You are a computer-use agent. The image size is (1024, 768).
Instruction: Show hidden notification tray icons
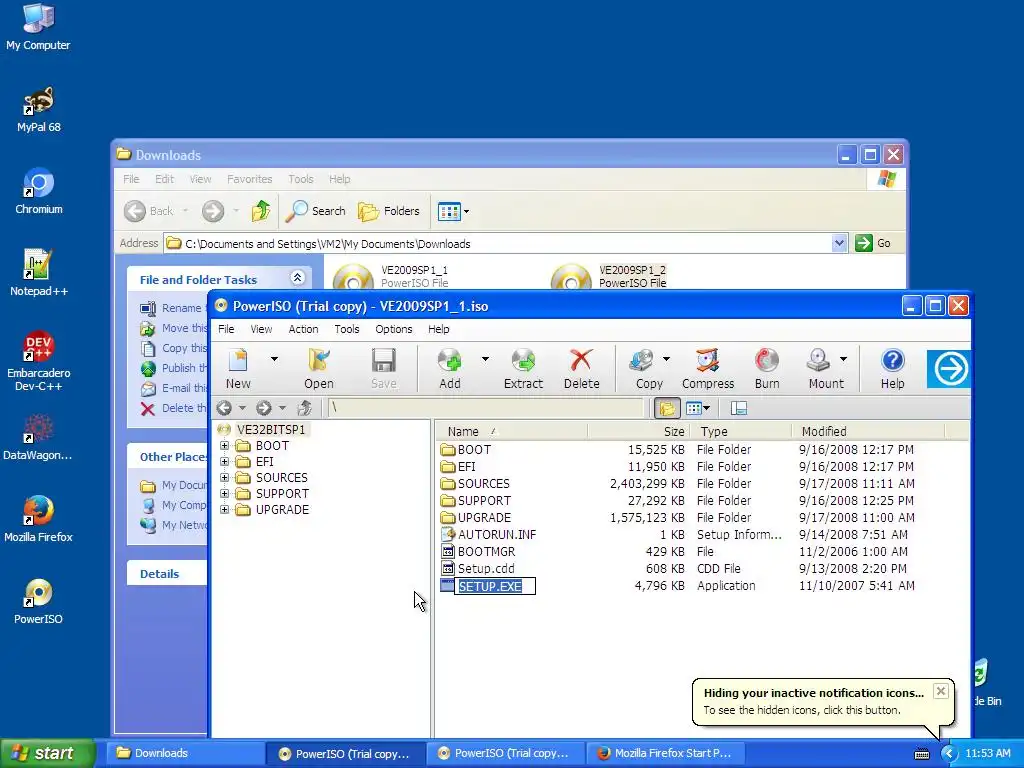(x=949, y=754)
